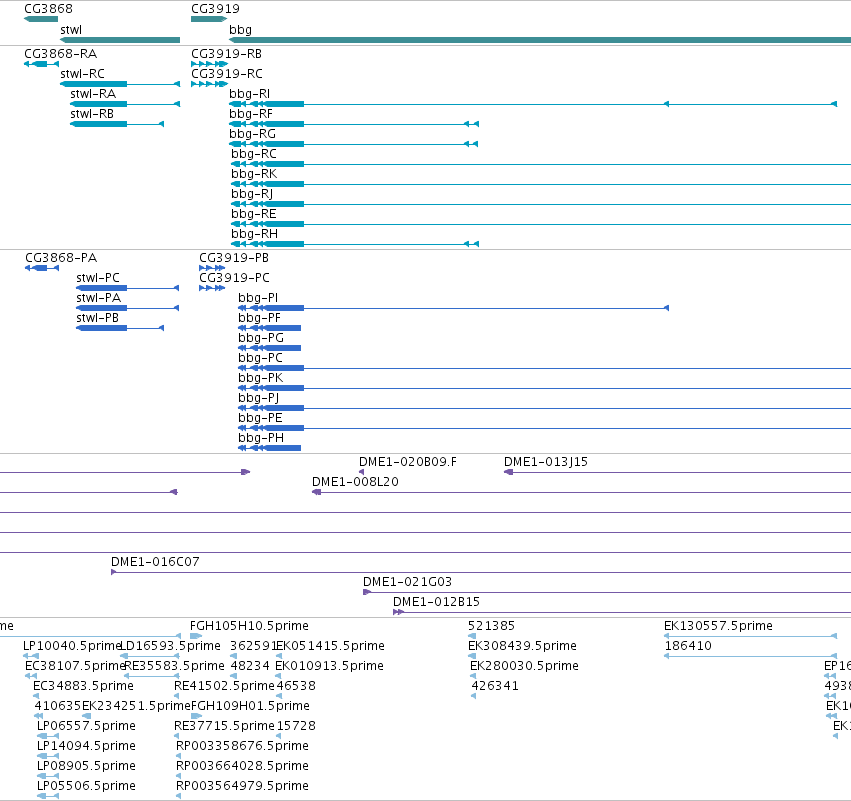
Task: Select the bbg gene feature bar
Action: click(540, 40)
